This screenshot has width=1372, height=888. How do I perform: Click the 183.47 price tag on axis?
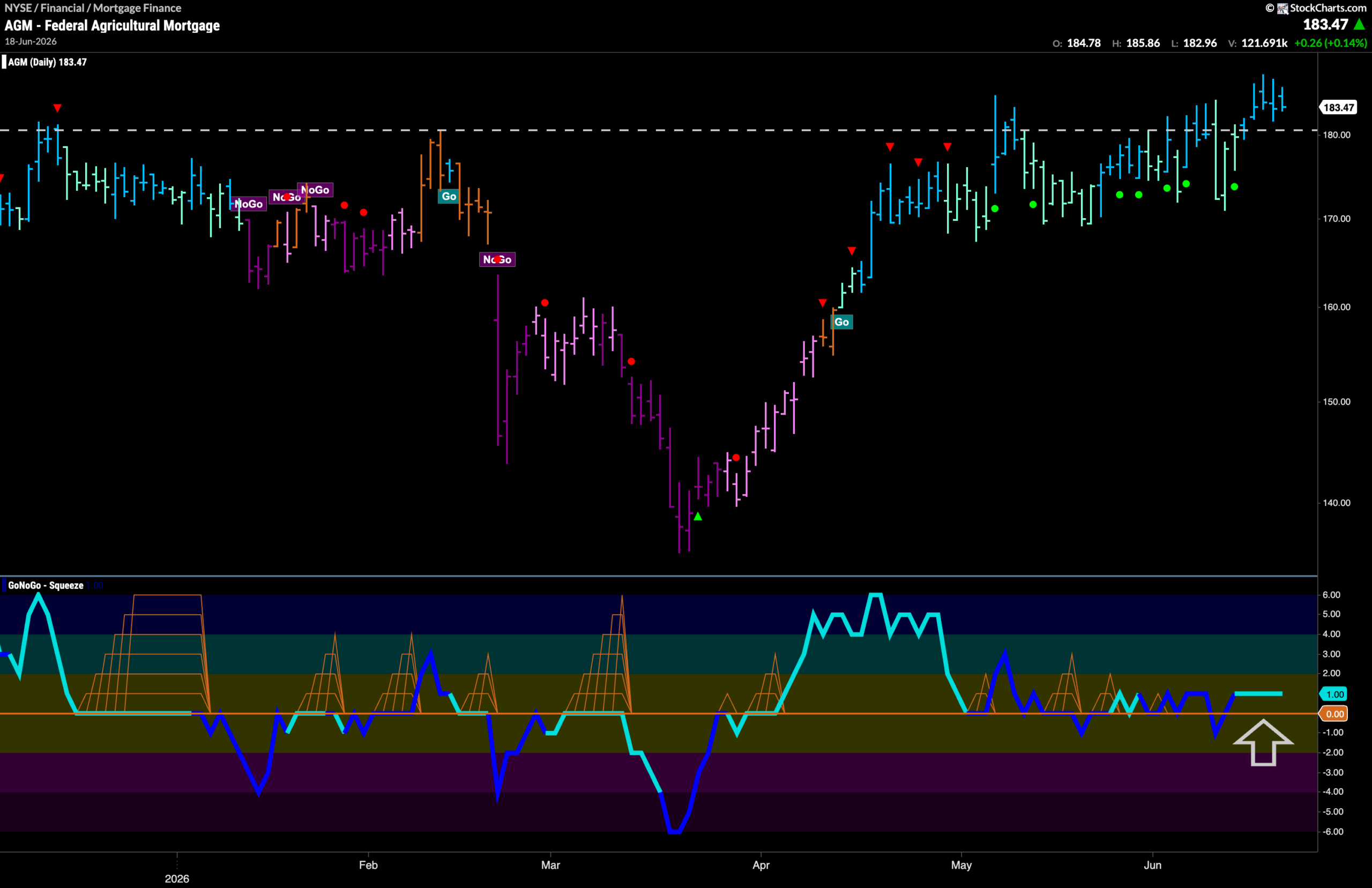pyautogui.click(x=1339, y=107)
